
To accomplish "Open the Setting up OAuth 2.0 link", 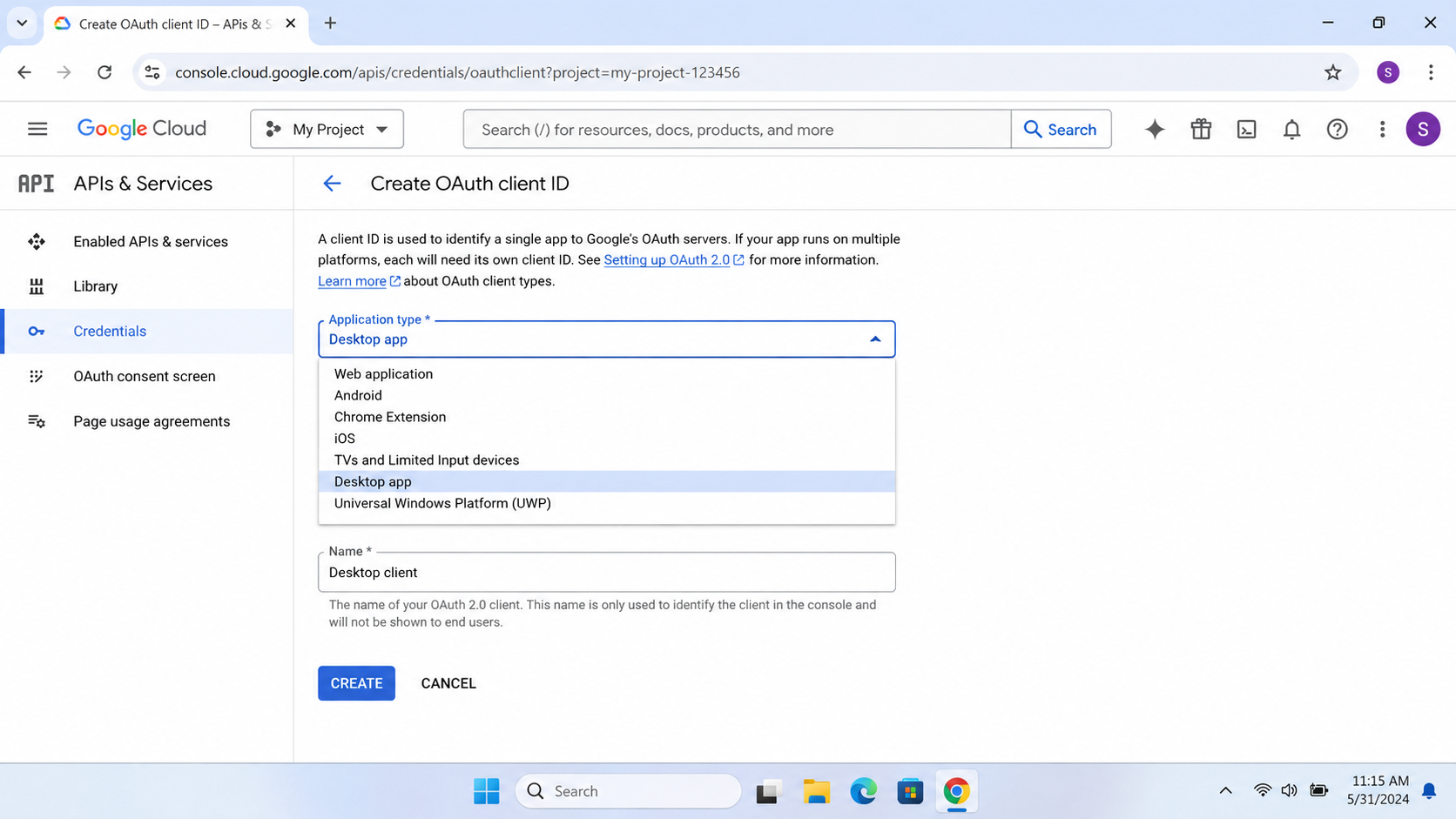I will [674, 259].
